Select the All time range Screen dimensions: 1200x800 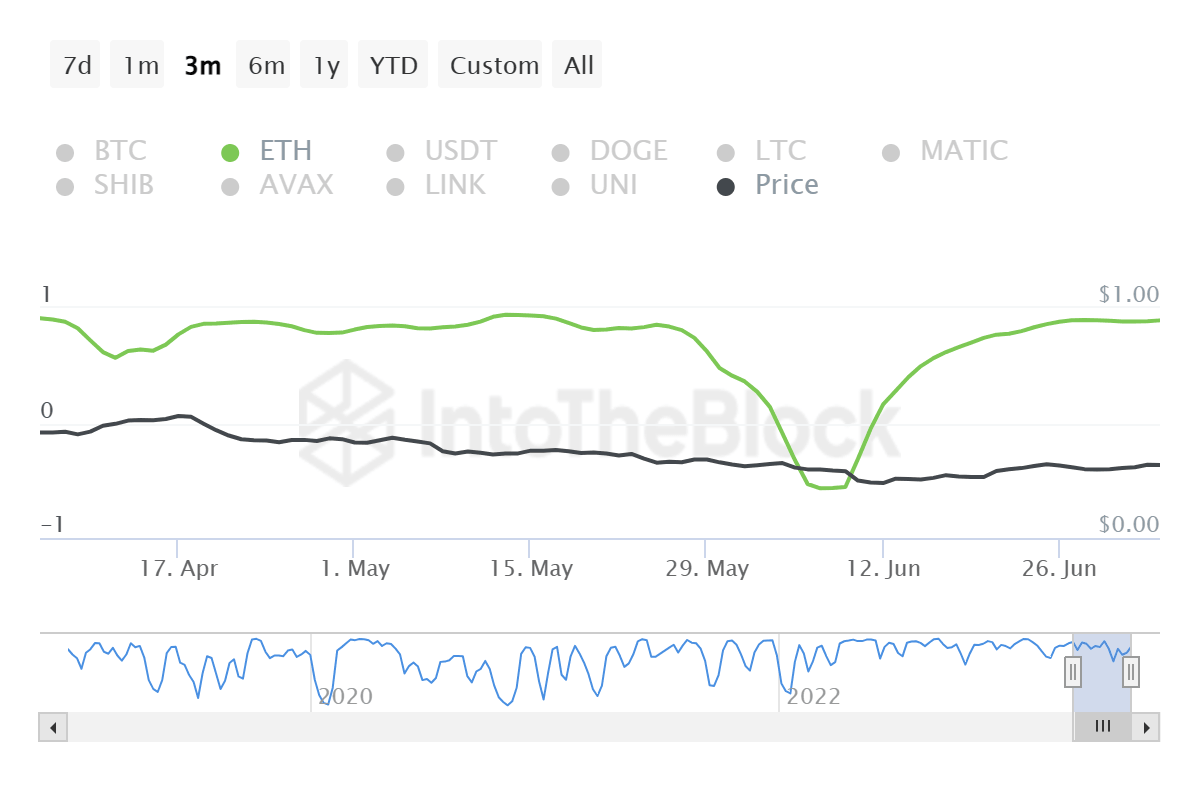click(x=577, y=64)
